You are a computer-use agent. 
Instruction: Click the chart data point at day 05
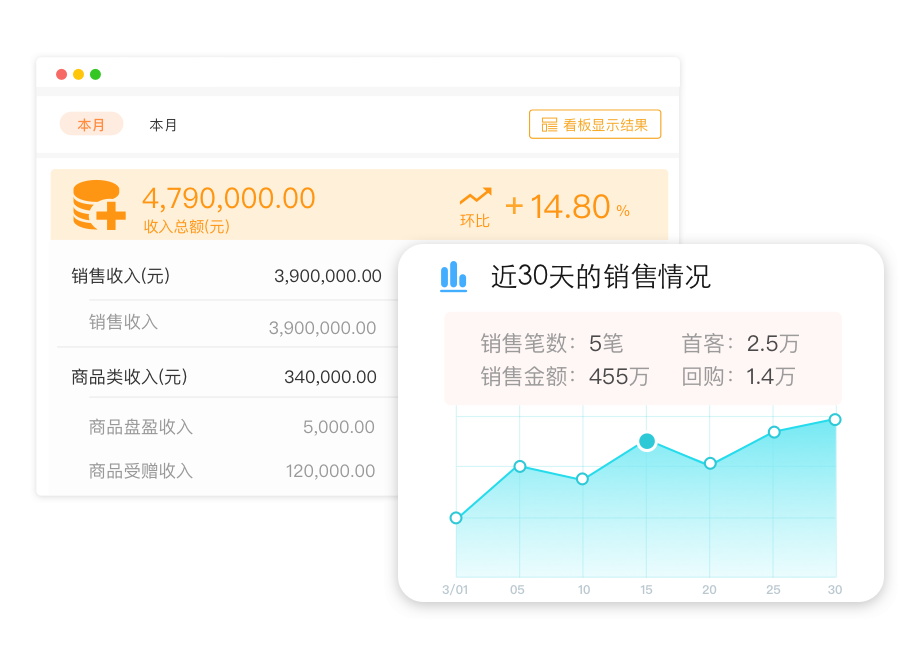(520, 466)
